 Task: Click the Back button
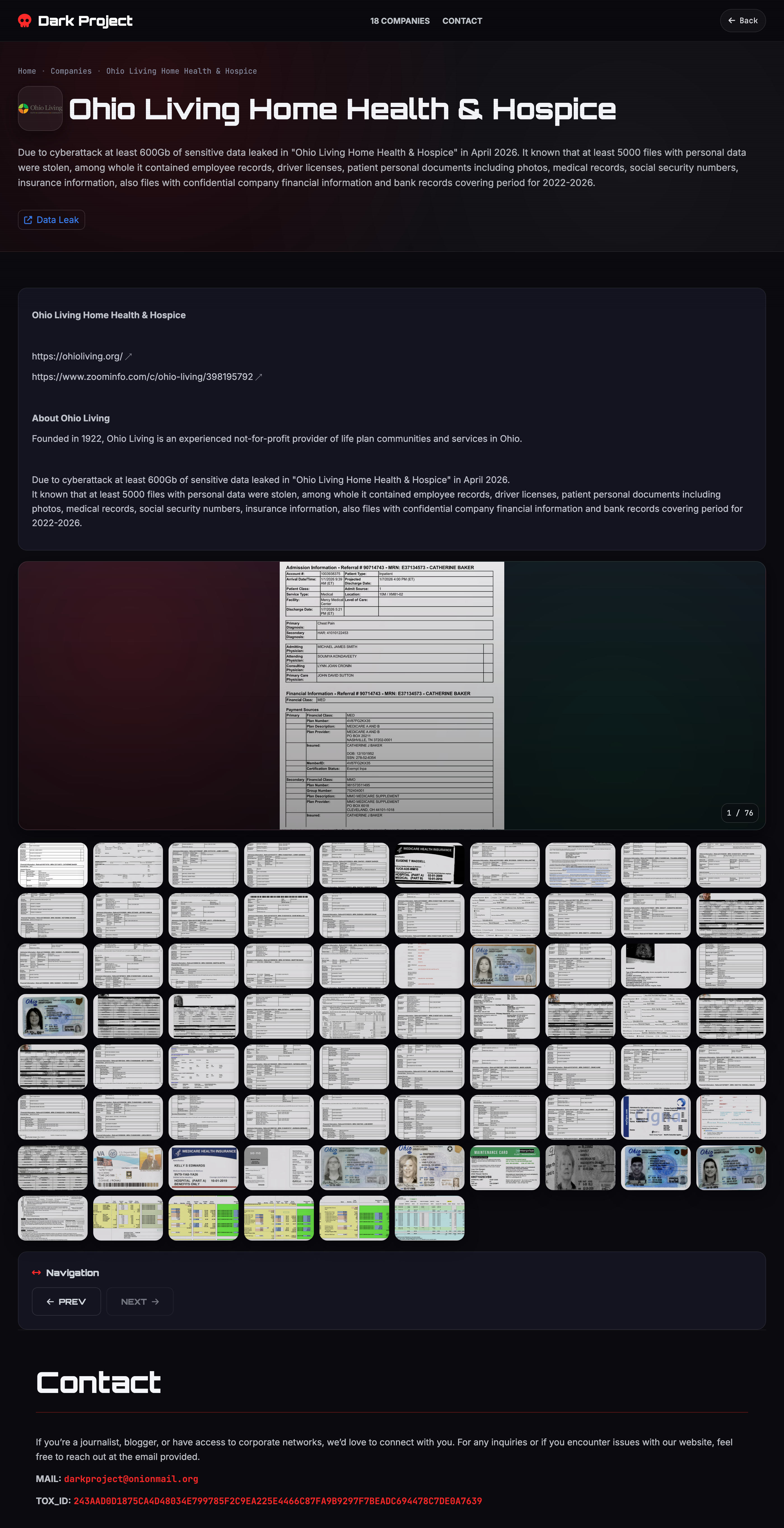[x=743, y=21]
